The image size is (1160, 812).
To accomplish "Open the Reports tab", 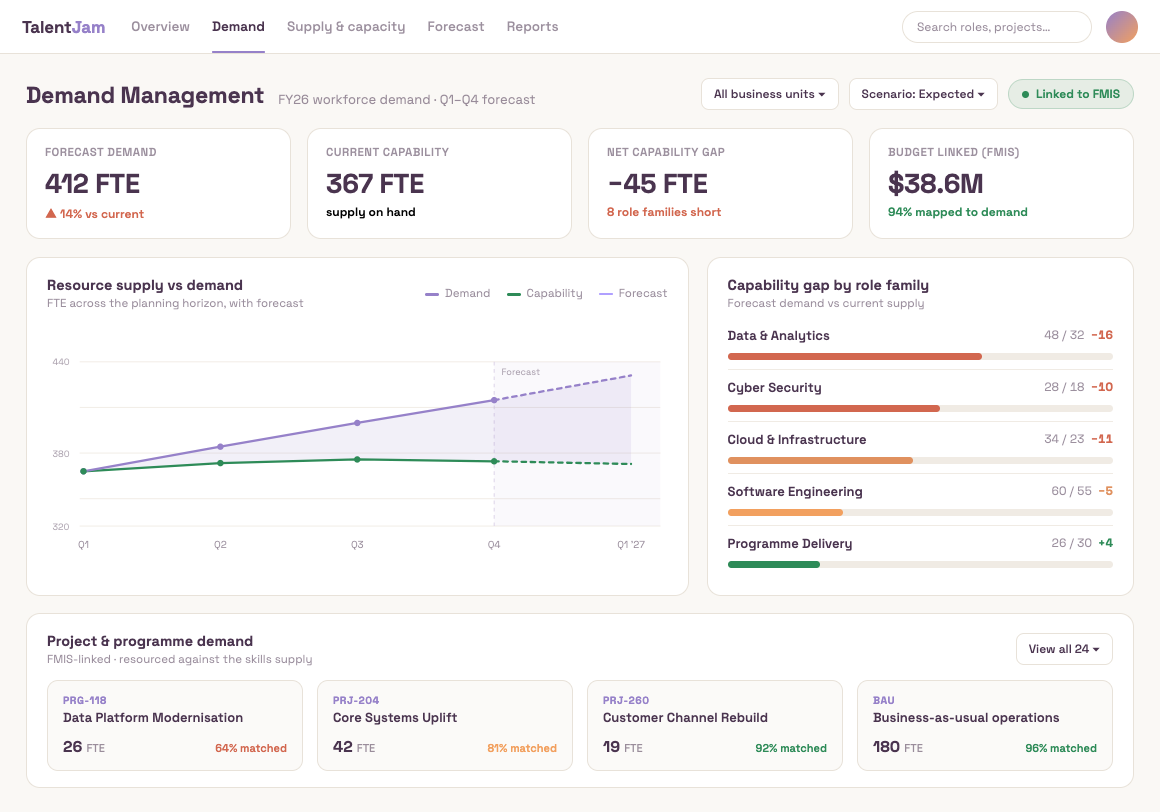I will pyautogui.click(x=533, y=27).
